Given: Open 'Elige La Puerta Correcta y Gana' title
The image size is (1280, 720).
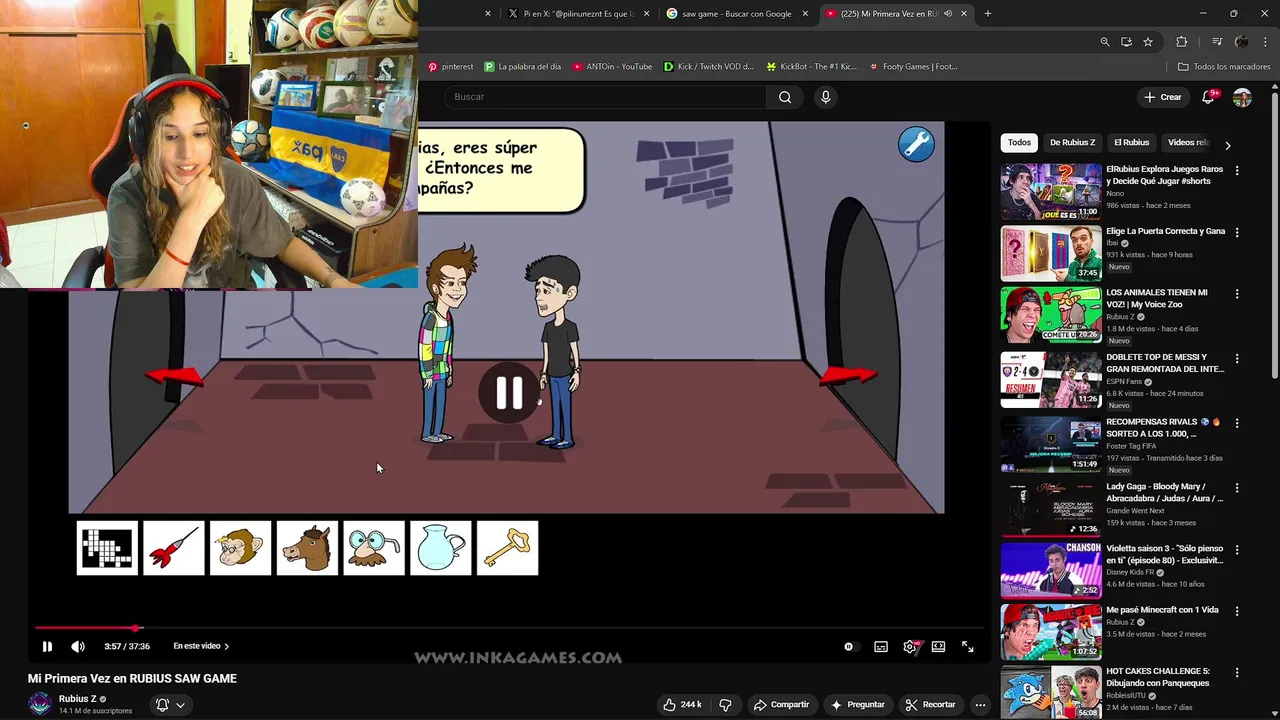Looking at the screenshot, I should (1165, 231).
